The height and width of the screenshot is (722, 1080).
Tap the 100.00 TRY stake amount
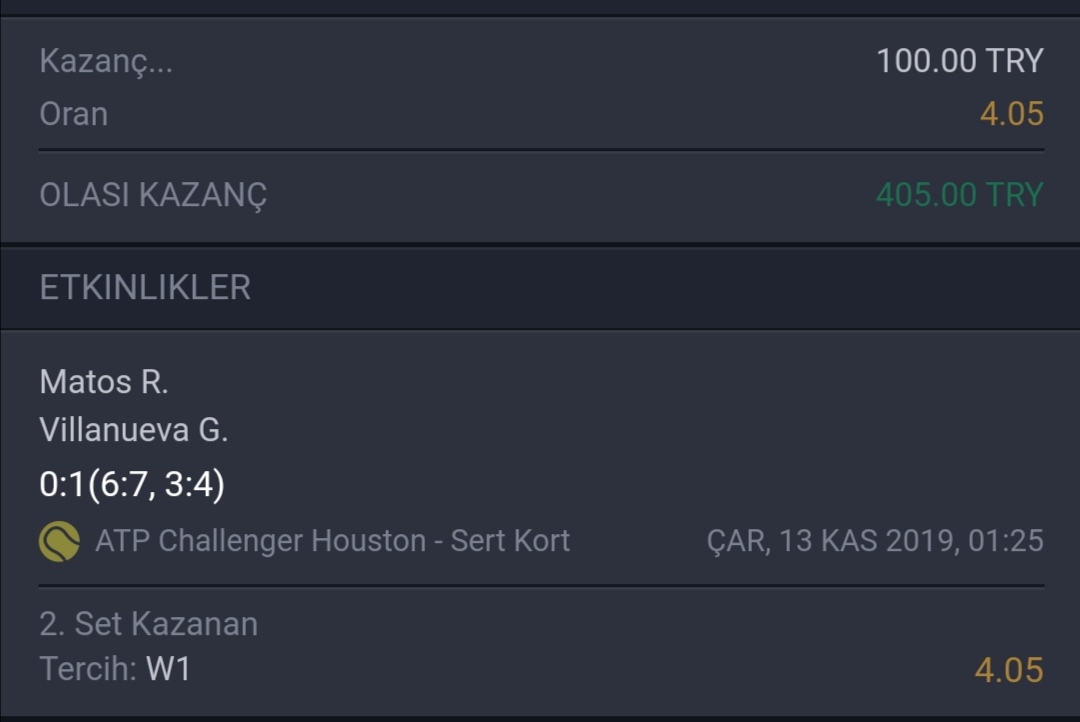tap(960, 61)
